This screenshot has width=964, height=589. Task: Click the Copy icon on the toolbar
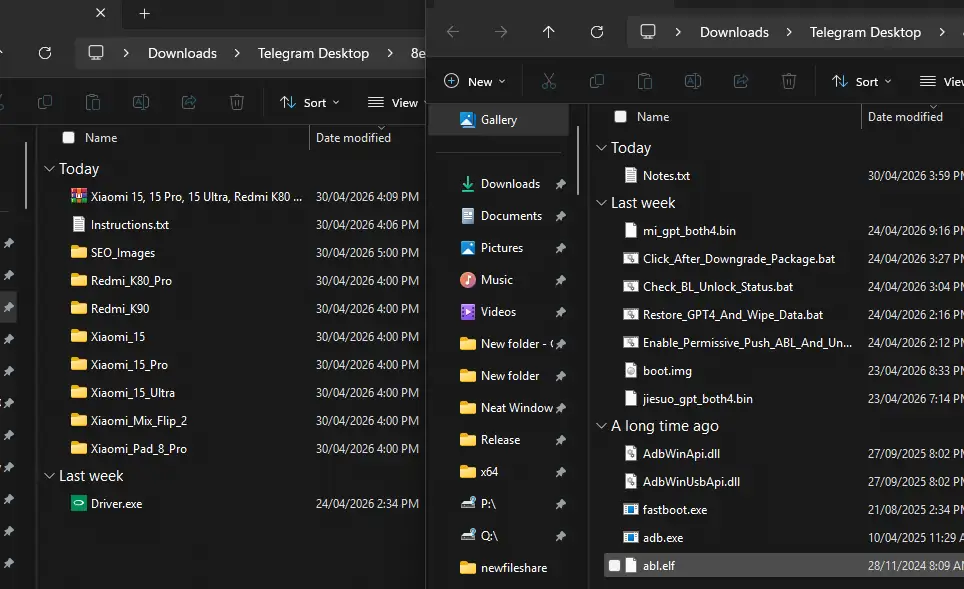[x=597, y=81]
